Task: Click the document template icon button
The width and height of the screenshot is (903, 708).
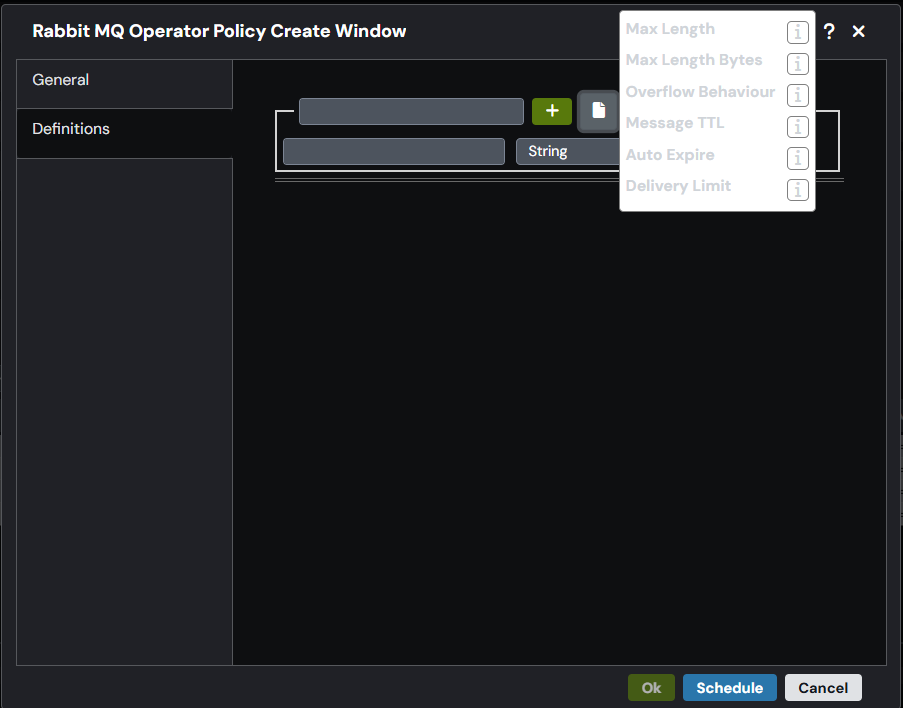Action: pyautogui.click(x=598, y=111)
